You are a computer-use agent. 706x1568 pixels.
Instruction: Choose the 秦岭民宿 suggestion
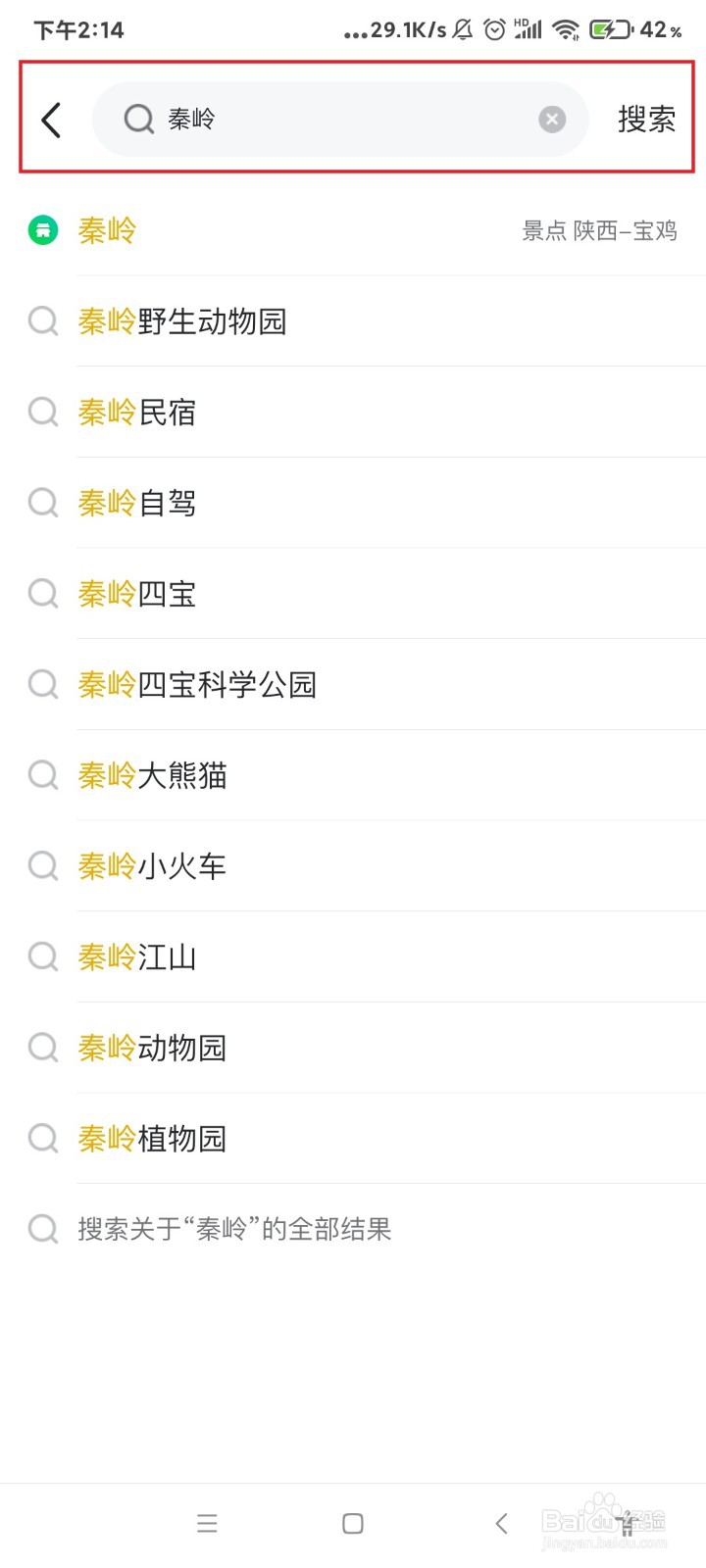pyautogui.click(x=137, y=413)
